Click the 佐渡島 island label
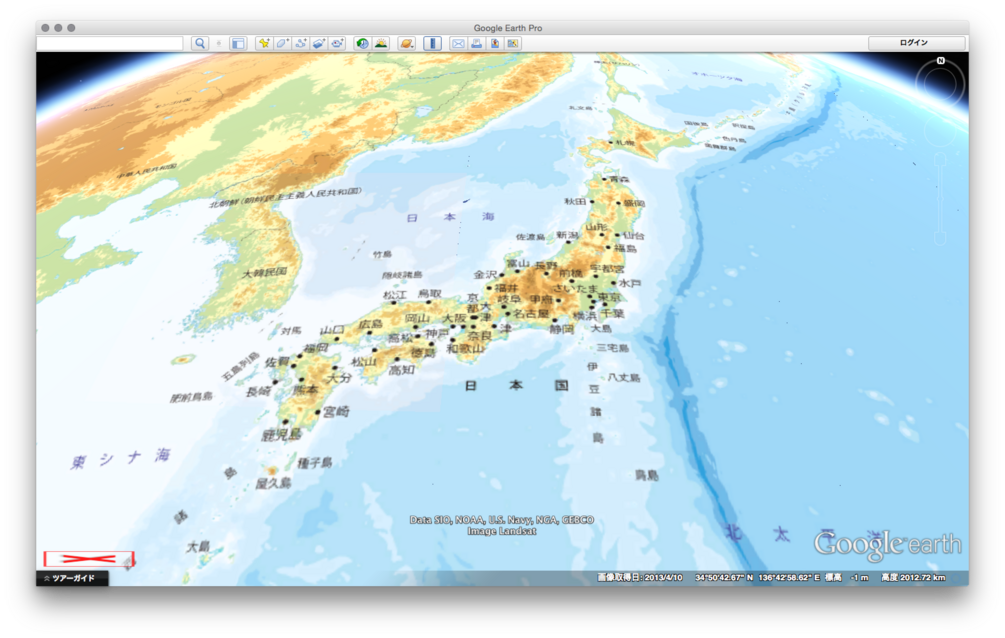 tap(530, 237)
